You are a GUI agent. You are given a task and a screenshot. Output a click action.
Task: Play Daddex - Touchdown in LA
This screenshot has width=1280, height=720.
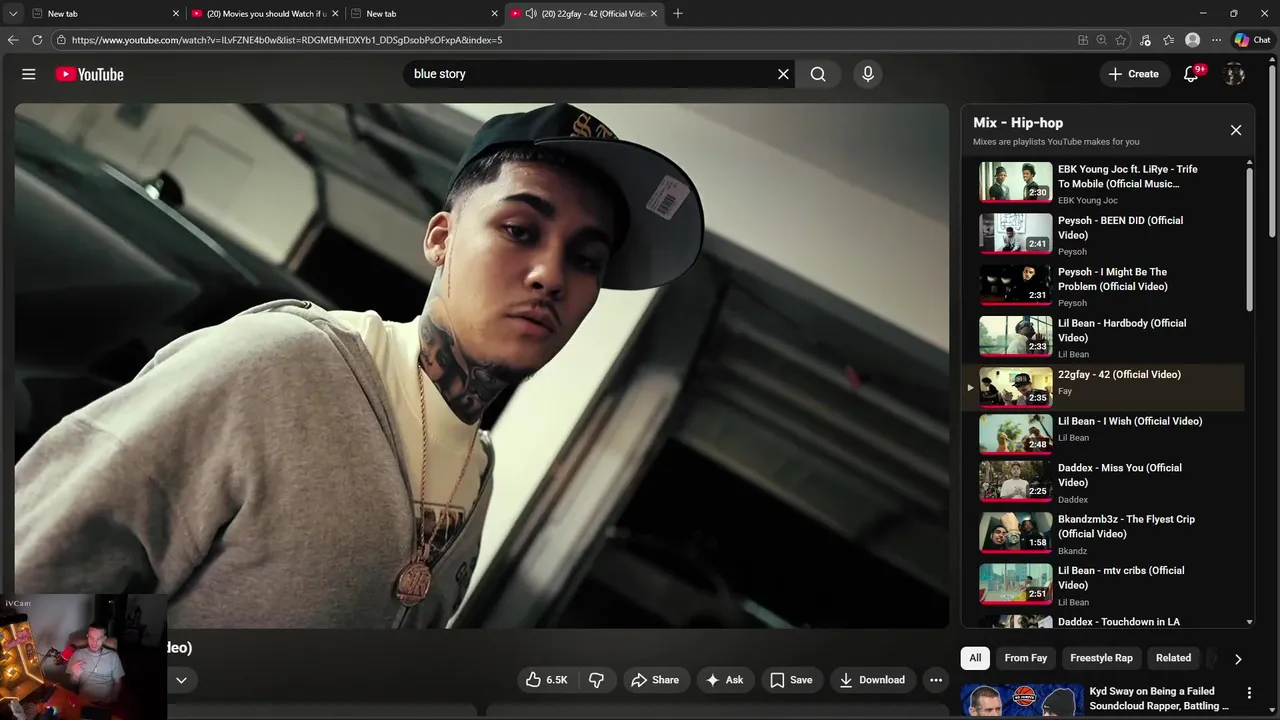point(1103,621)
